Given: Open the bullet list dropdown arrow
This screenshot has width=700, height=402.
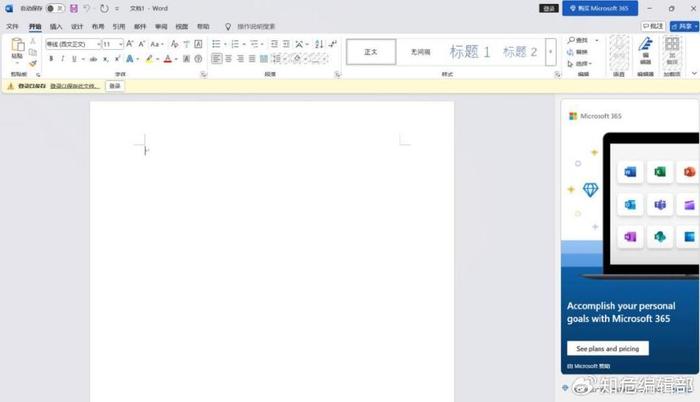Looking at the screenshot, I should pyautogui.click(x=225, y=44).
